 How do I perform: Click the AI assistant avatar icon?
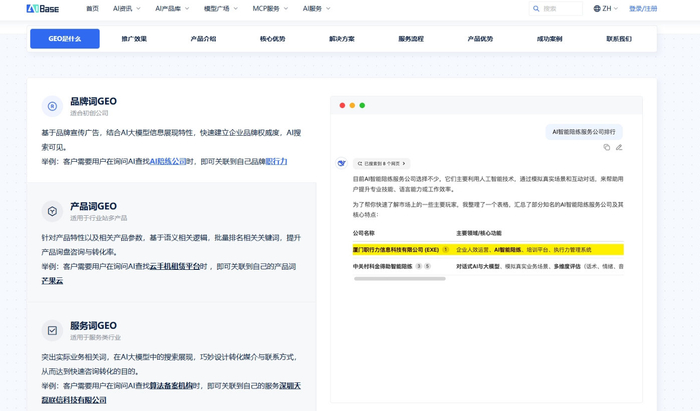[342, 163]
